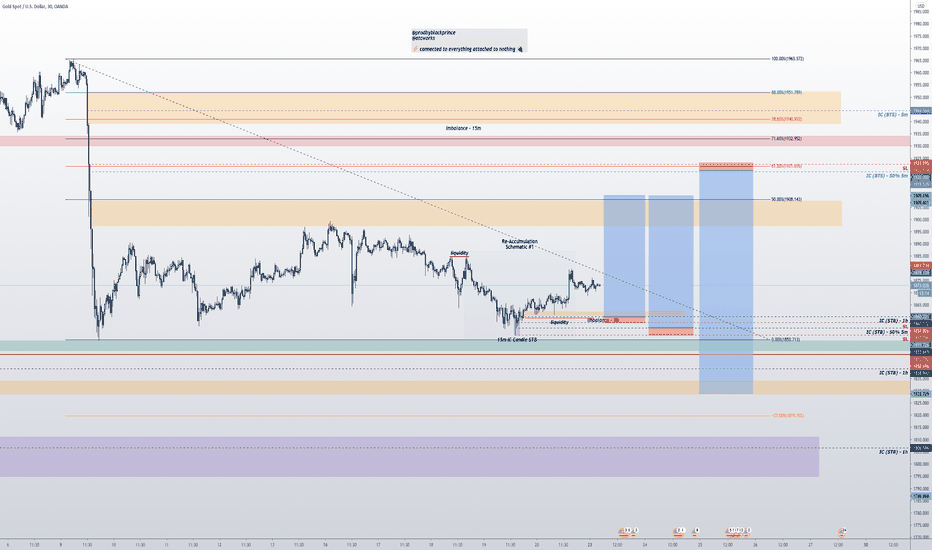
Task: Click the 1965.000 price axis label
Action: pyautogui.click(x=921, y=61)
